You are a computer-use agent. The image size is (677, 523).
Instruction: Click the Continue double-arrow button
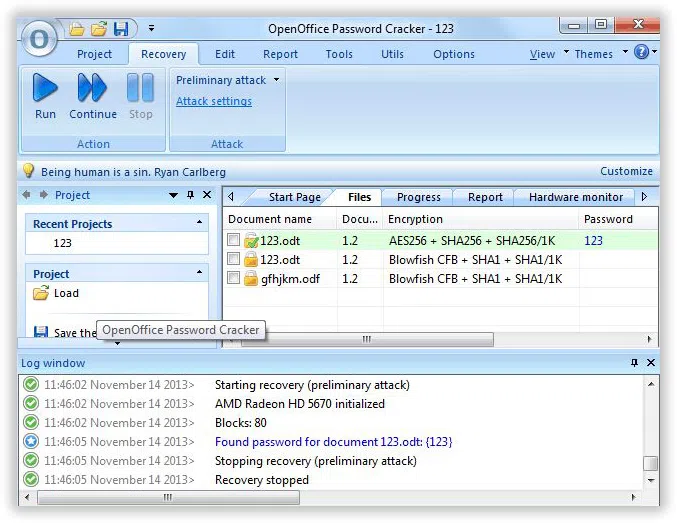[93, 96]
